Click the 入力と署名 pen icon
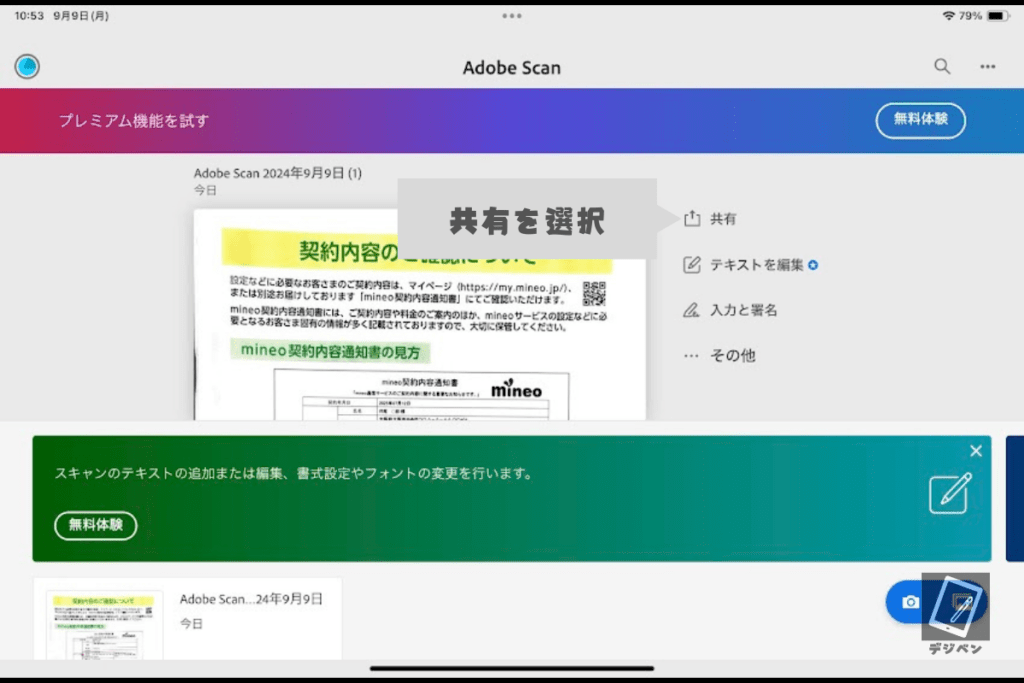 point(691,310)
